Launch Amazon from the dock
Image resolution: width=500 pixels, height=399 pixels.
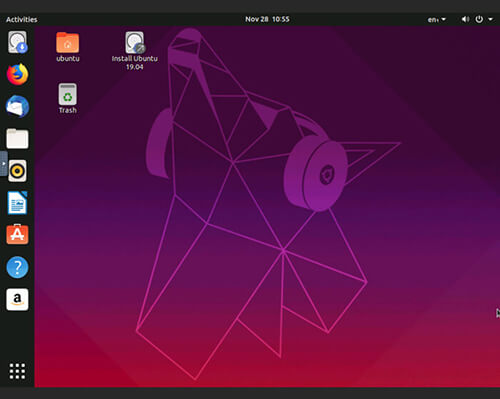[17, 299]
